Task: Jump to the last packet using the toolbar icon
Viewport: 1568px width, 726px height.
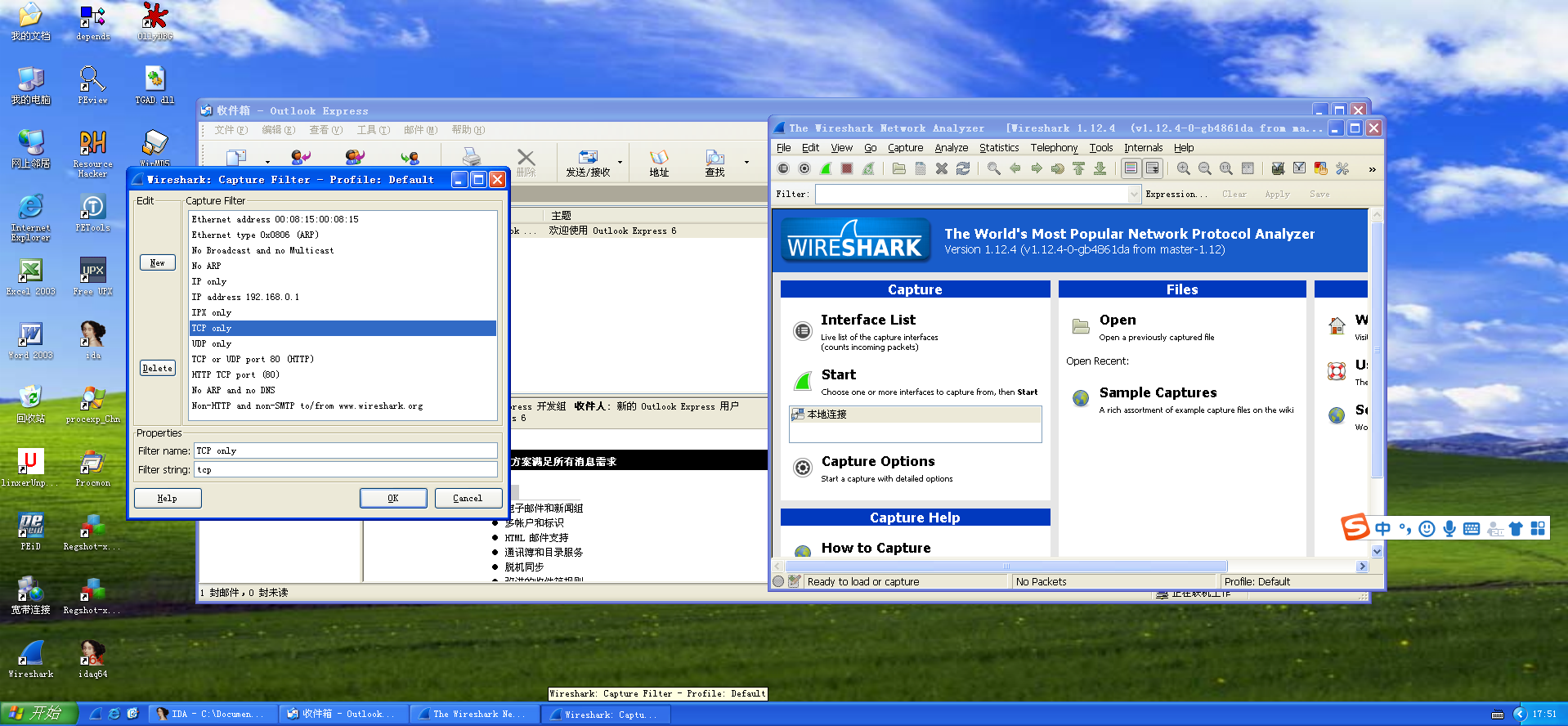Action: 1100,168
